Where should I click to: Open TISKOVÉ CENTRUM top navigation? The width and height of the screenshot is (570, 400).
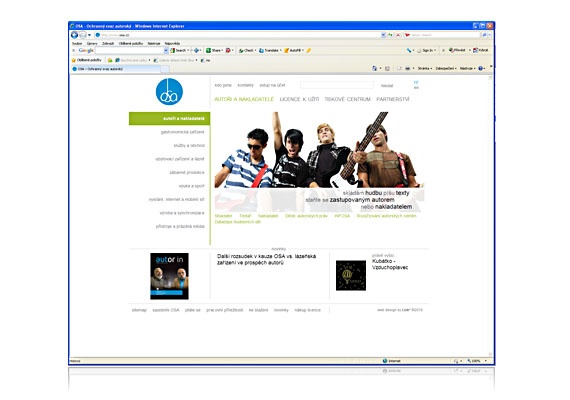(347, 99)
